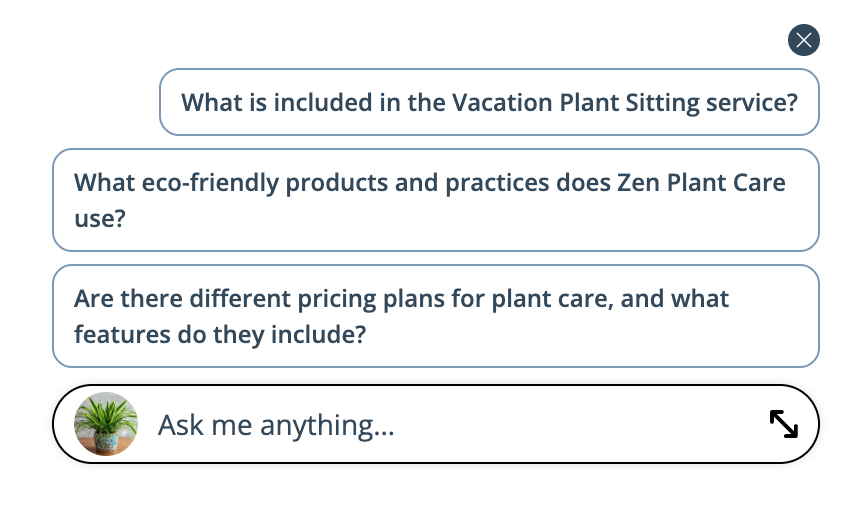Screen dimensions: 862x506
Task: Tap the Zen Plant Care bot avatar
Action: click(106, 424)
